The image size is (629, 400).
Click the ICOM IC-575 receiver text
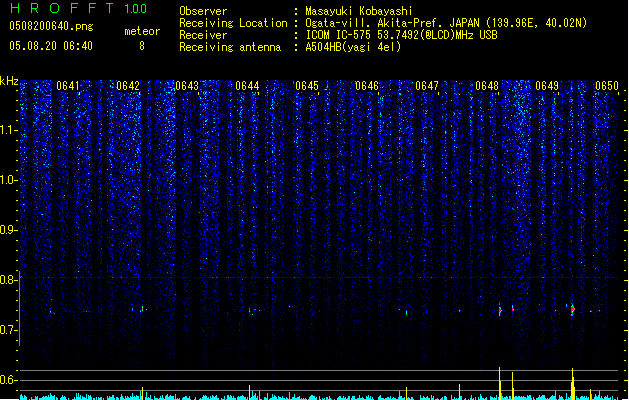(x=401, y=35)
